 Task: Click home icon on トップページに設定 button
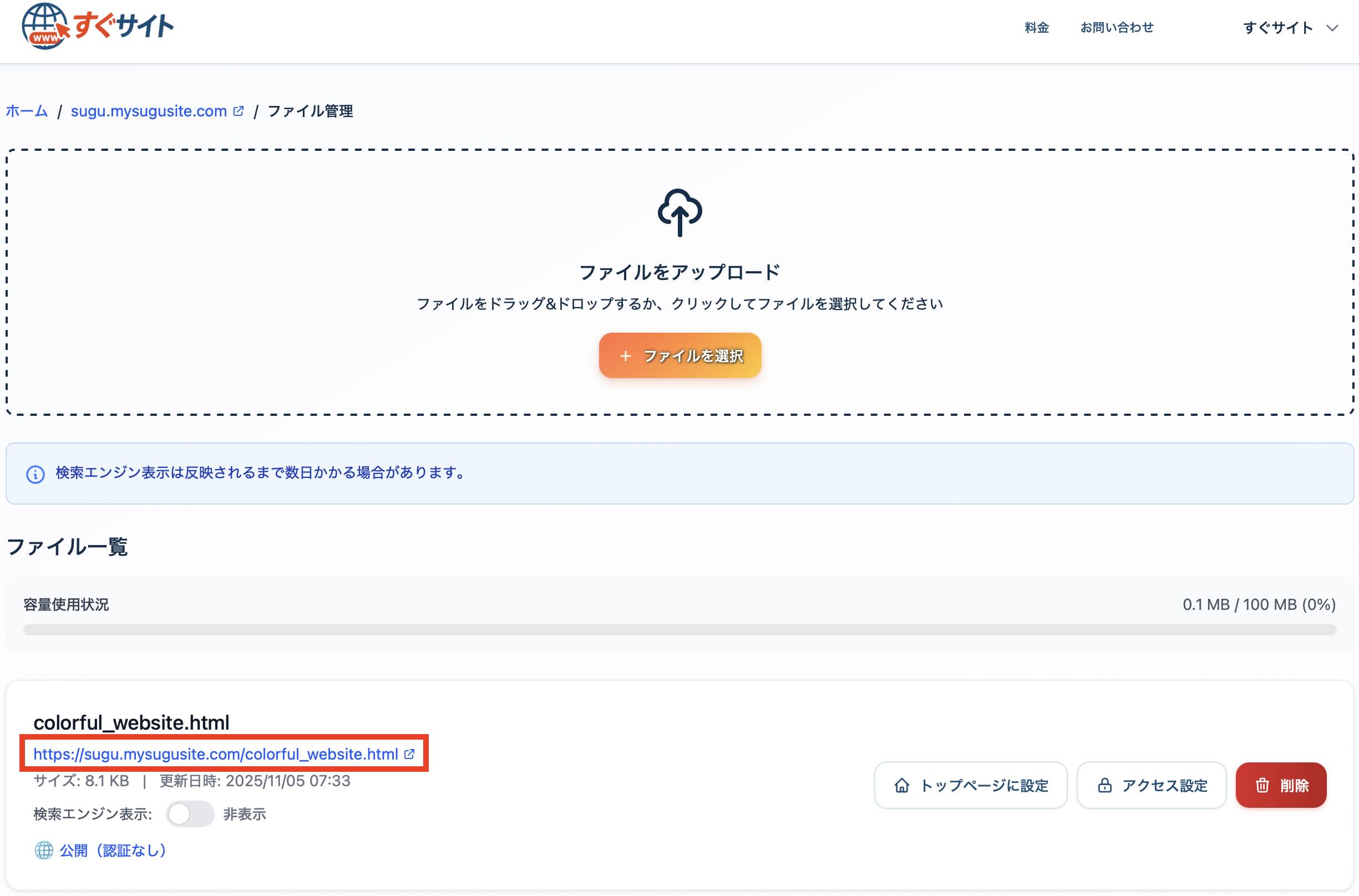click(x=901, y=785)
